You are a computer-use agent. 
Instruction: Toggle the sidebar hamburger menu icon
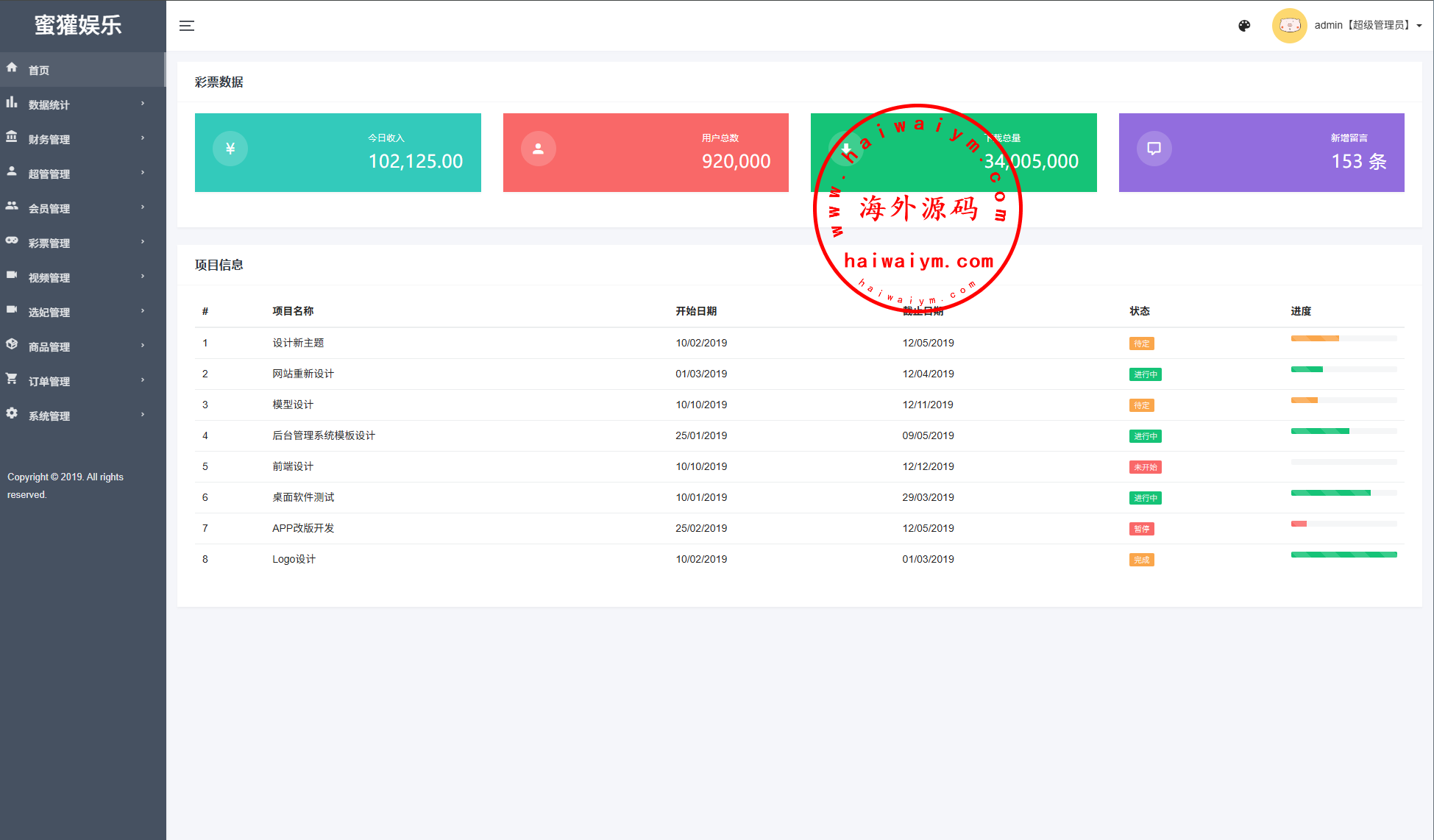coord(187,26)
